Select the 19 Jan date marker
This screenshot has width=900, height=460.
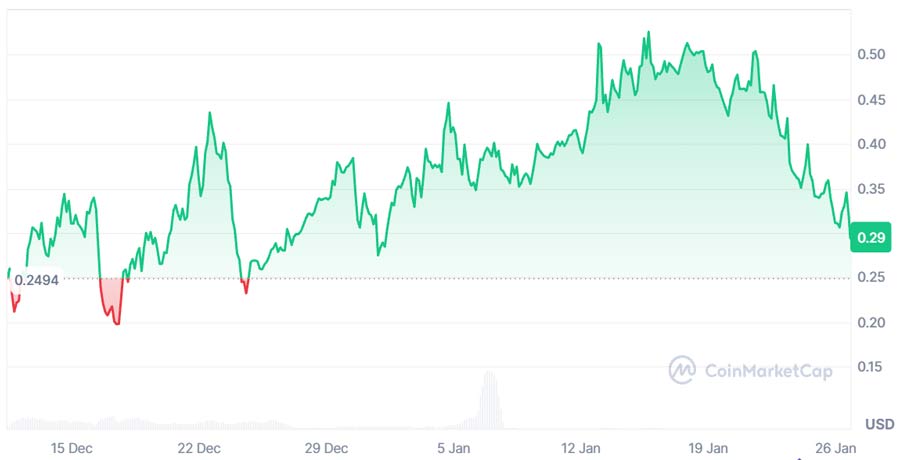709,447
